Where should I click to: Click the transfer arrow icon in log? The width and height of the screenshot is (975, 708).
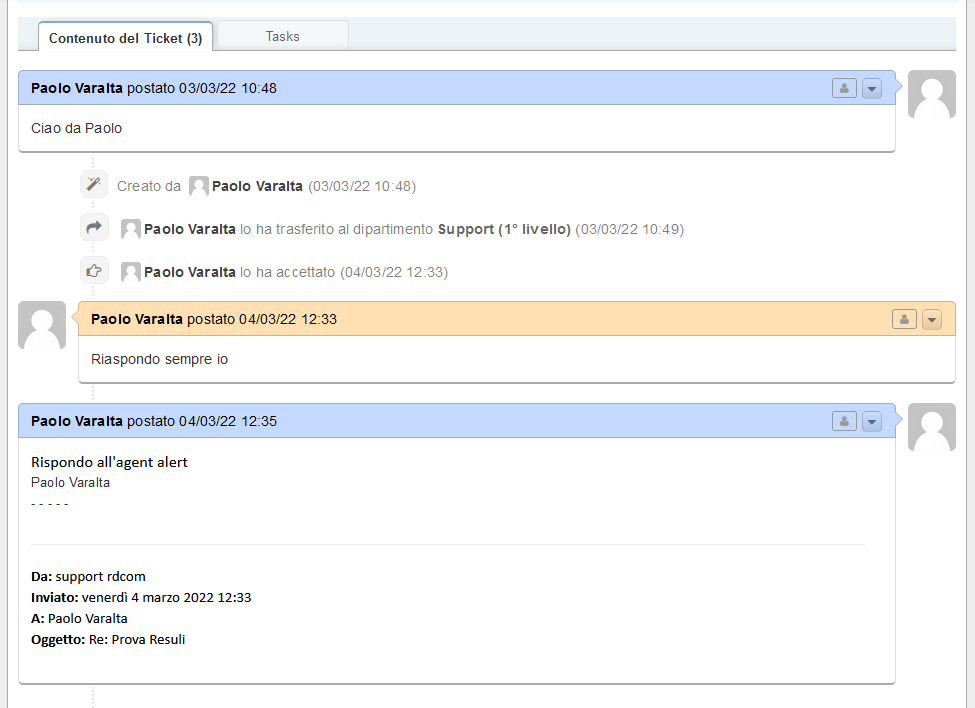pos(93,228)
